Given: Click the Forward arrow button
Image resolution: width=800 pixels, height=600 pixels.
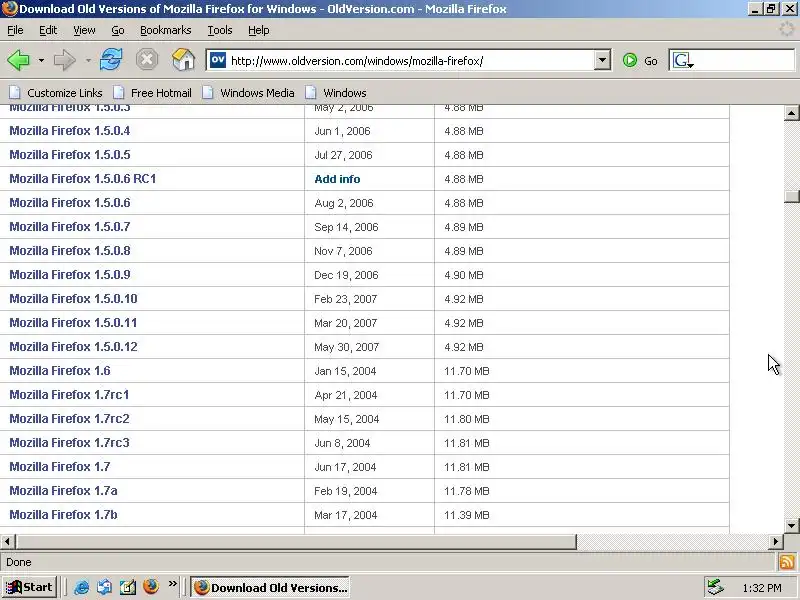Looking at the screenshot, I should (x=64, y=60).
